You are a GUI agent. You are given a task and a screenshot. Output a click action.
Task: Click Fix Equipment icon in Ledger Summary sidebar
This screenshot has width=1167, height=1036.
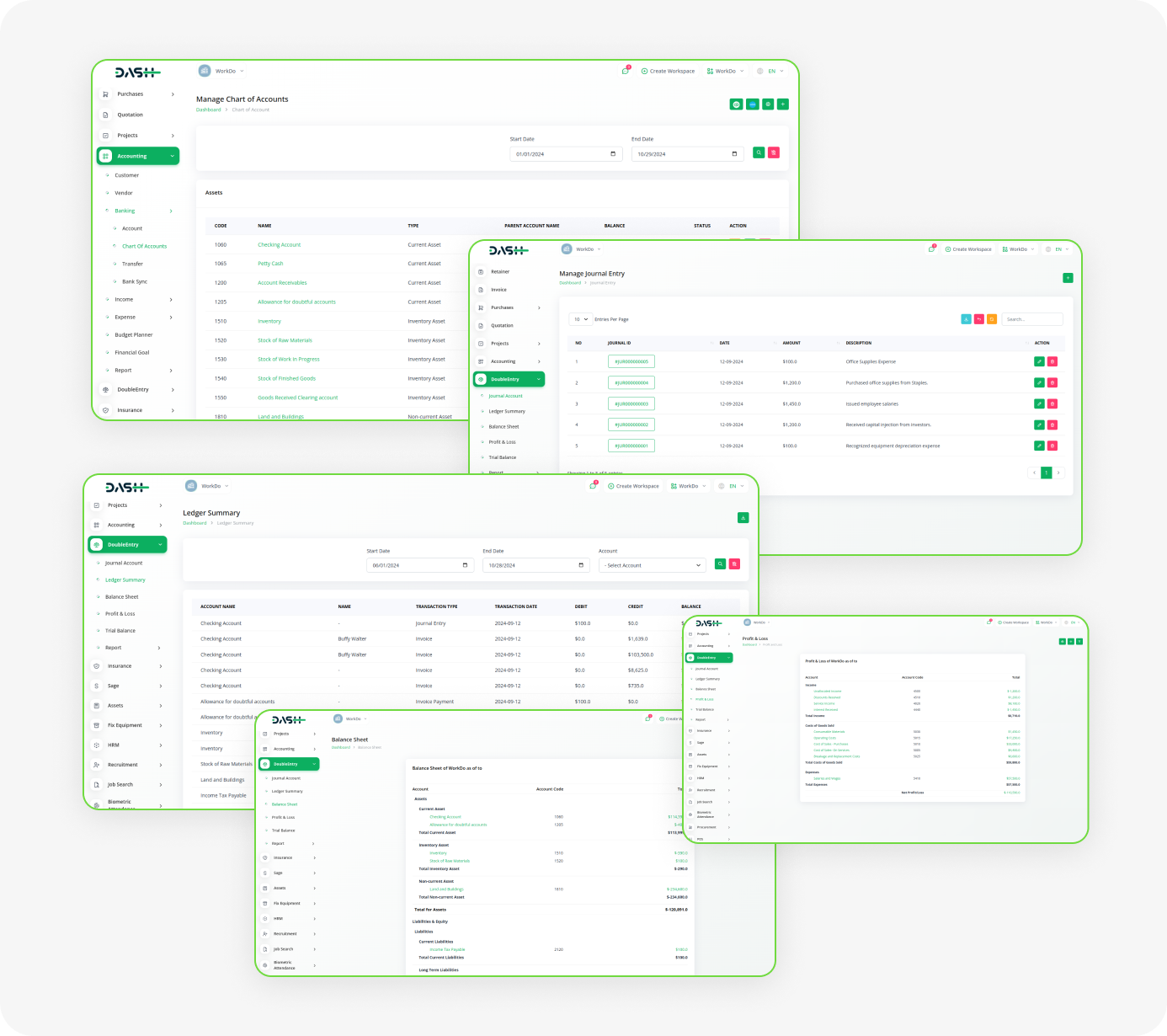pos(97,725)
